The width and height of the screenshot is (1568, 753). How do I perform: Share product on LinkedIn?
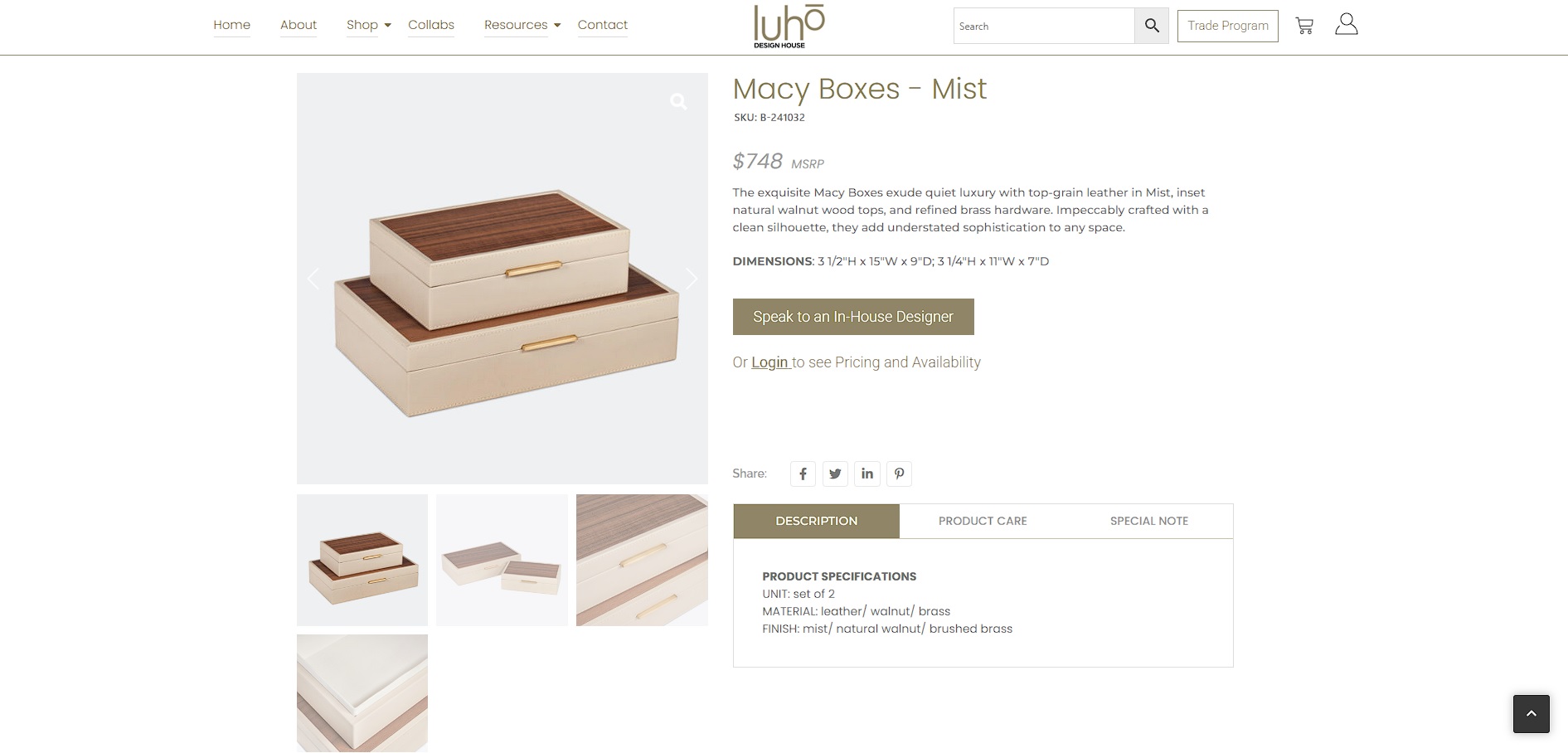point(867,474)
